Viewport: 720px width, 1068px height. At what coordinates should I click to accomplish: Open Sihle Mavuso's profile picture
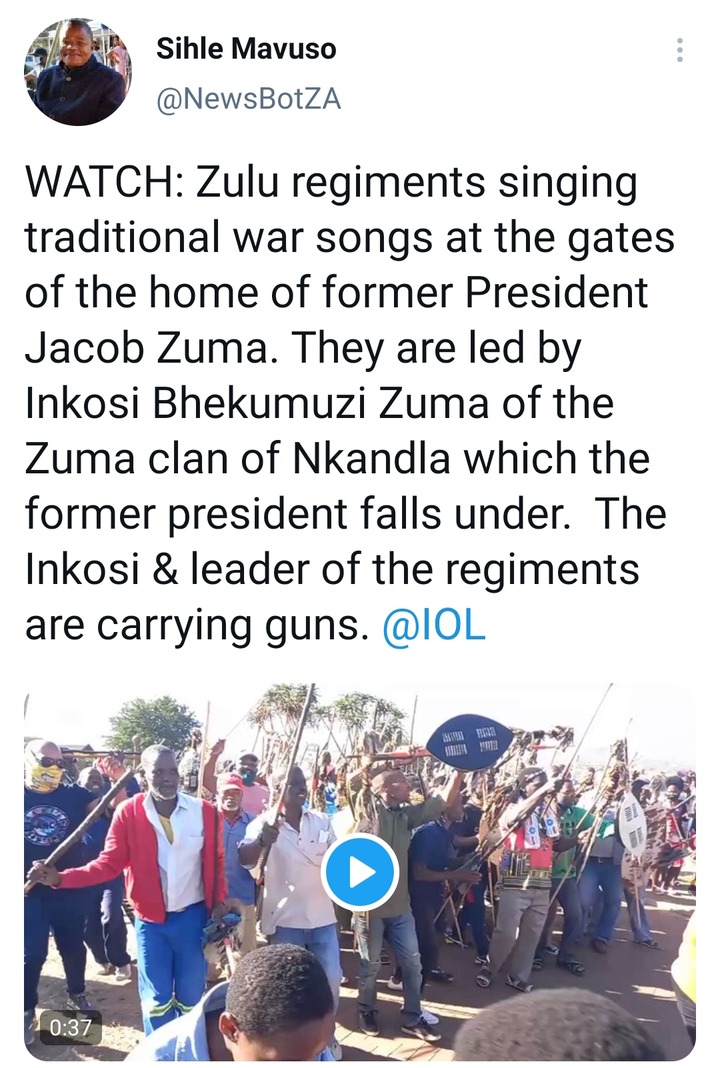(x=77, y=71)
